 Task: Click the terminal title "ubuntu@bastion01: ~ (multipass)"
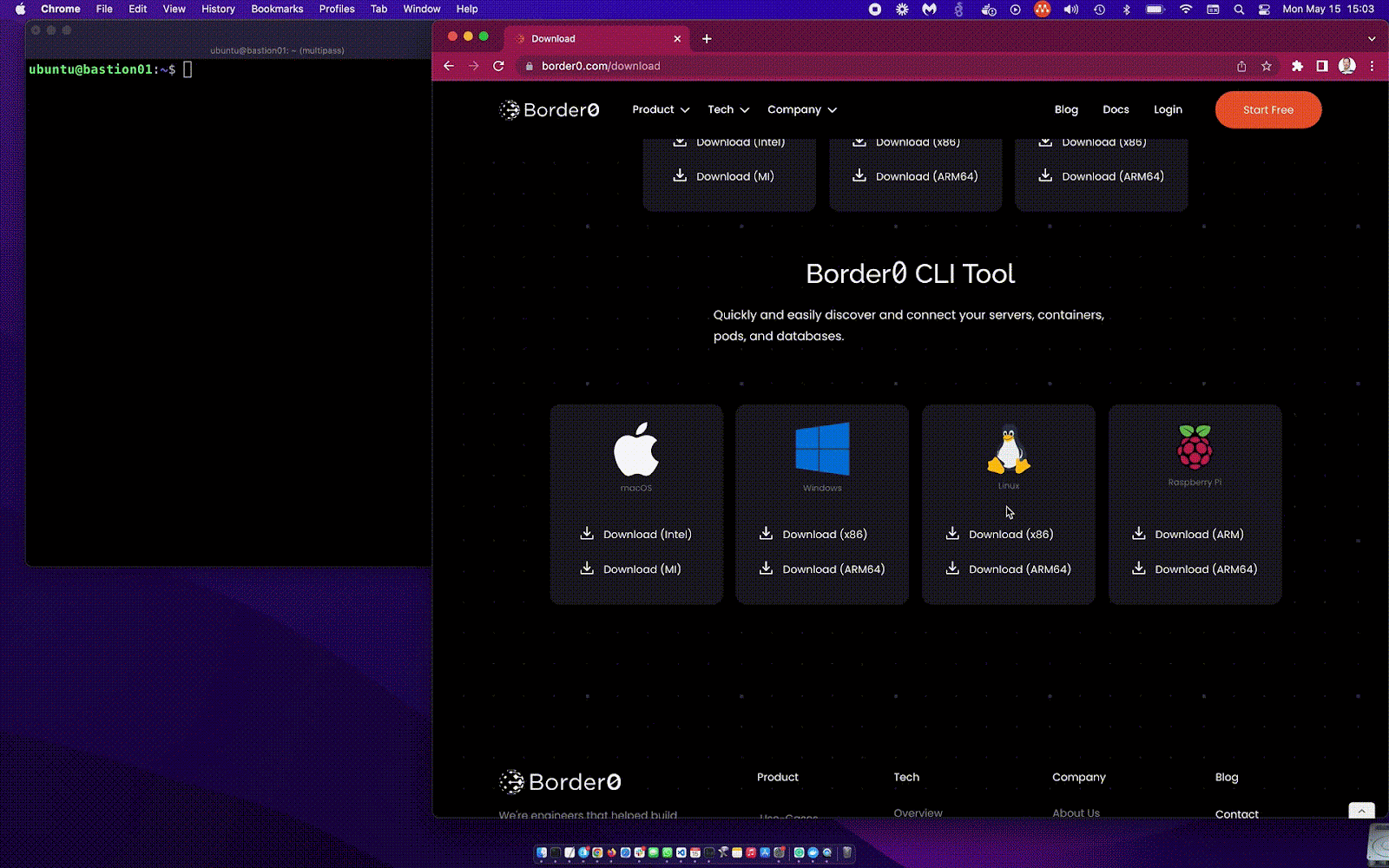277,50
